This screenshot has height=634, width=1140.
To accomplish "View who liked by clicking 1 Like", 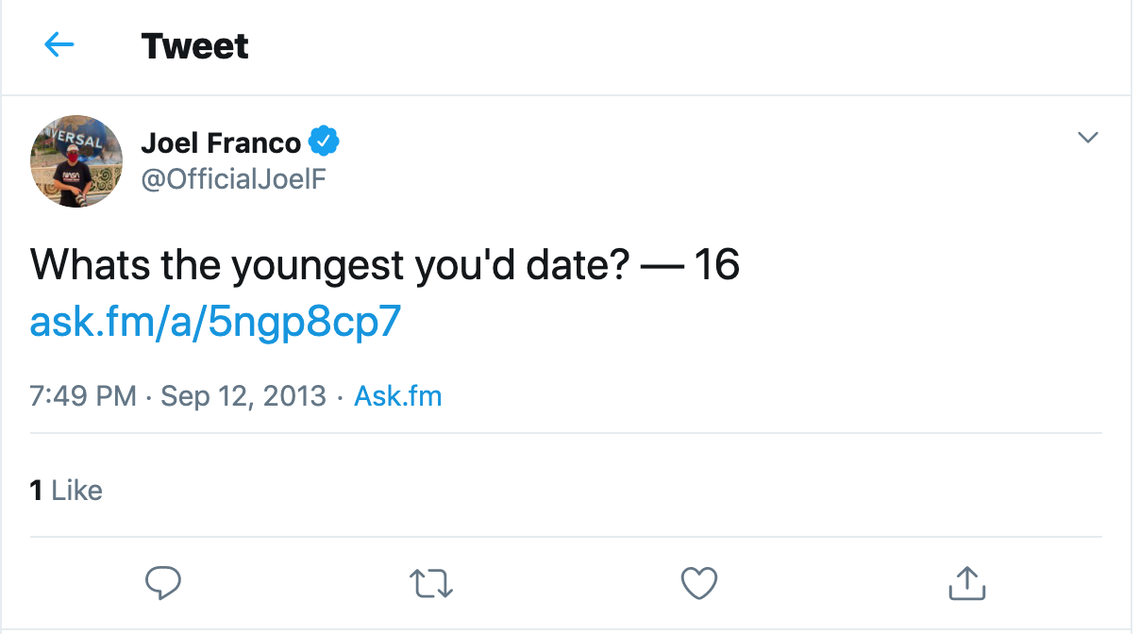I will pos(65,490).
